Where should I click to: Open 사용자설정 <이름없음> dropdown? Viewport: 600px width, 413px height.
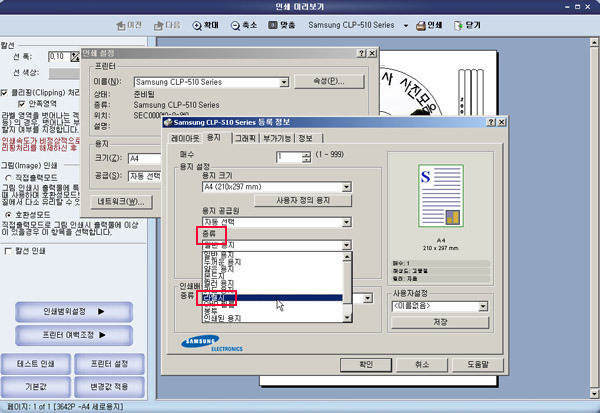click(483, 306)
